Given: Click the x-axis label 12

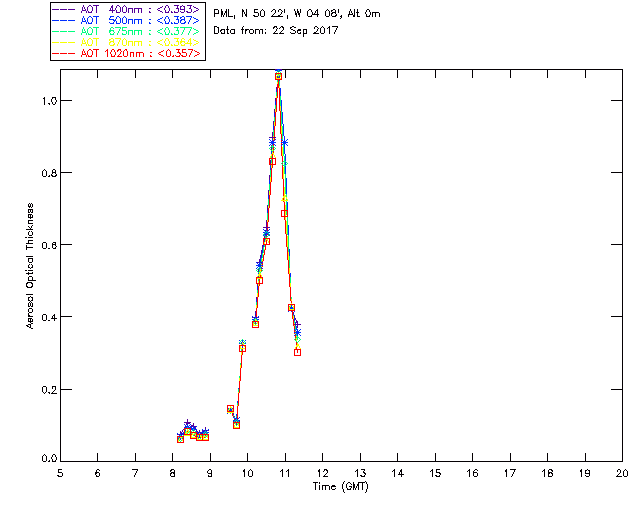Looking at the screenshot, I should click(x=322, y=473).
